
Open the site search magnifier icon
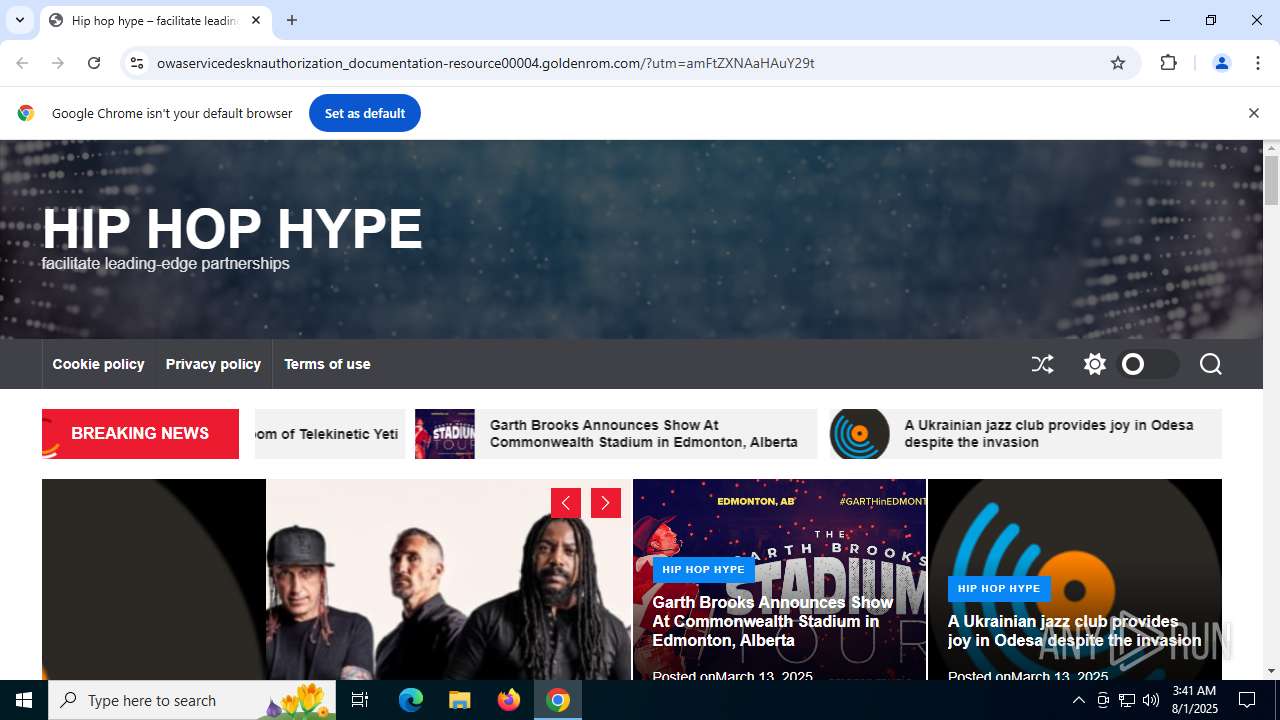click(1210, 364)
